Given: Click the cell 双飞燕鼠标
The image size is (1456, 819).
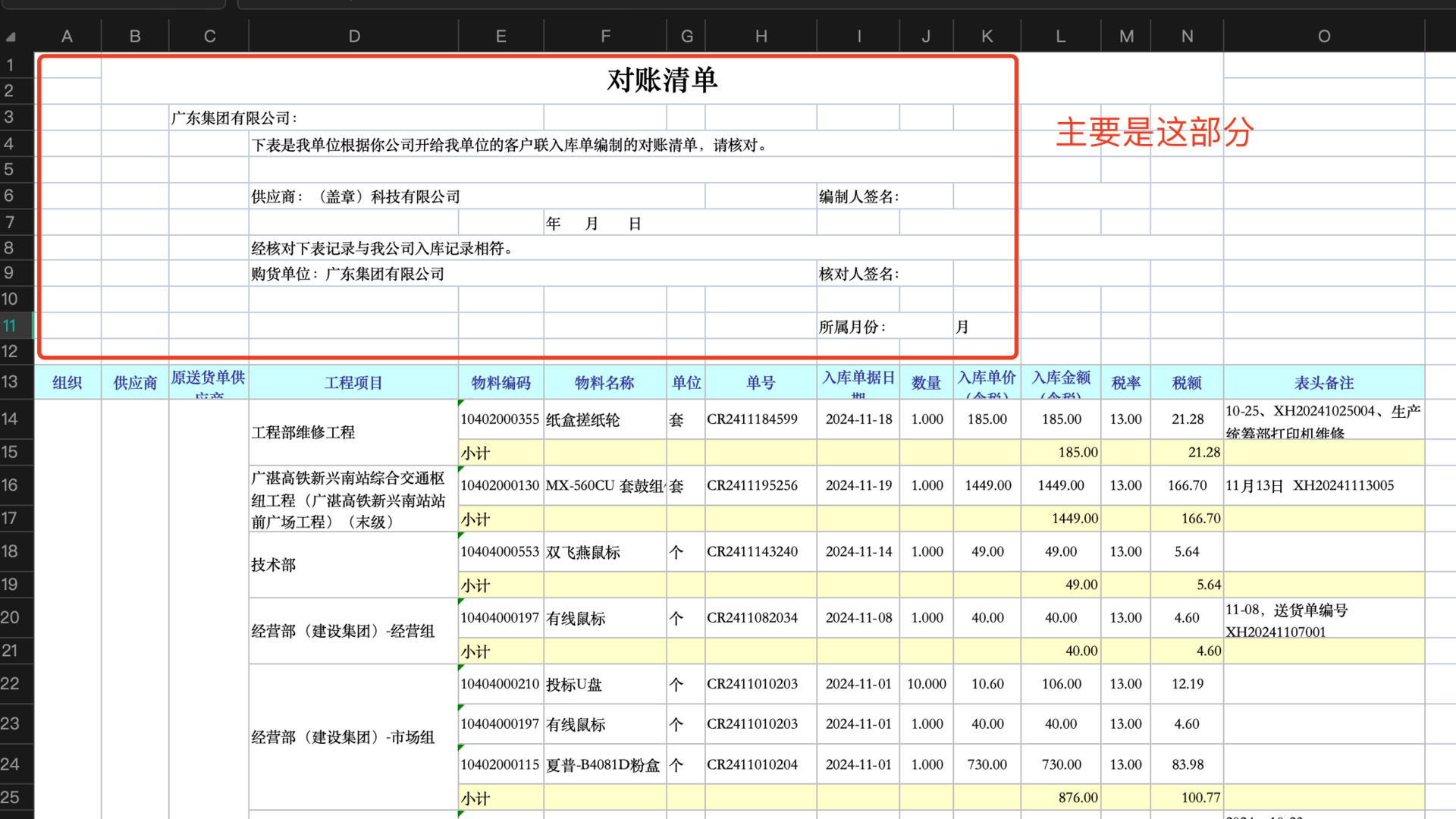Looking at the screenshot, I should (x=605, y=552).
